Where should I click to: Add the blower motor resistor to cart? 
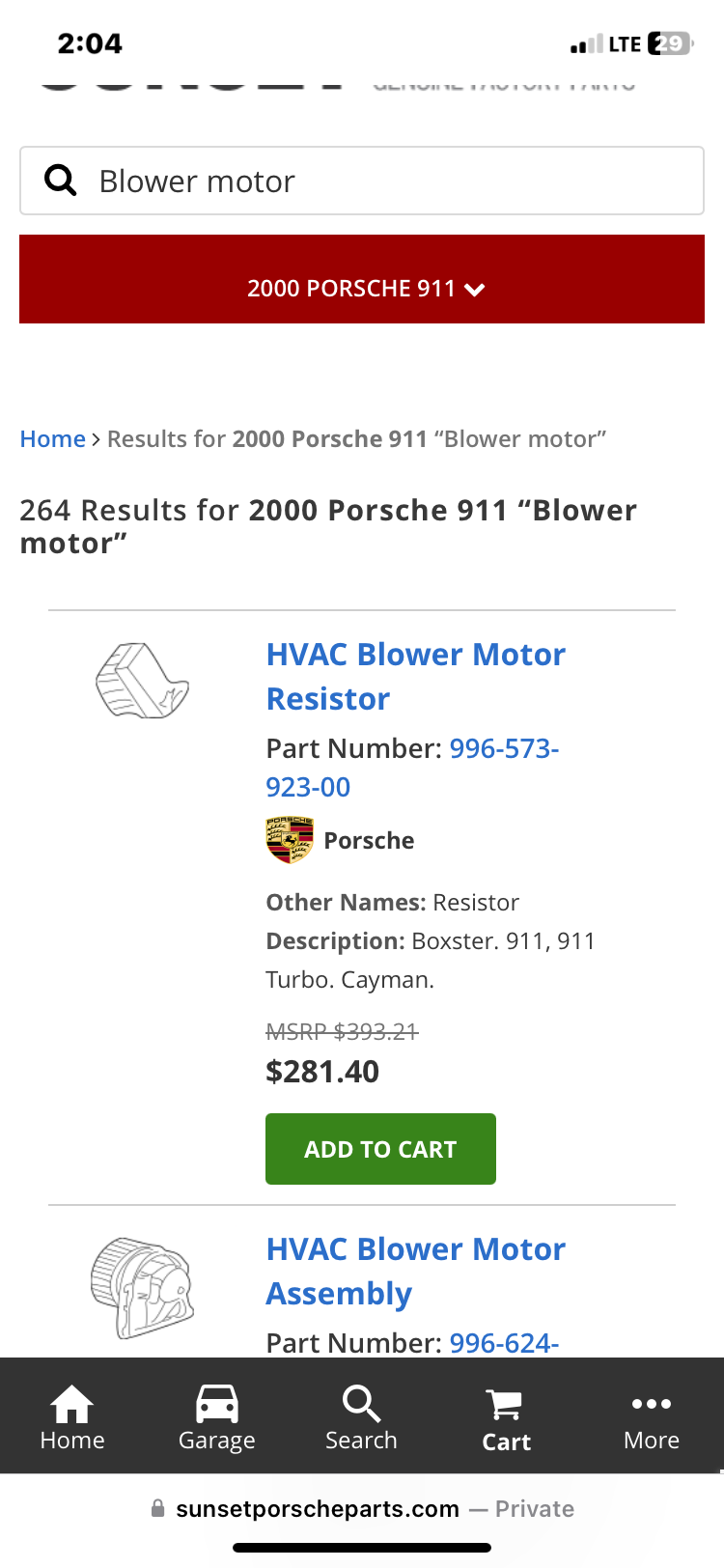380,1149
